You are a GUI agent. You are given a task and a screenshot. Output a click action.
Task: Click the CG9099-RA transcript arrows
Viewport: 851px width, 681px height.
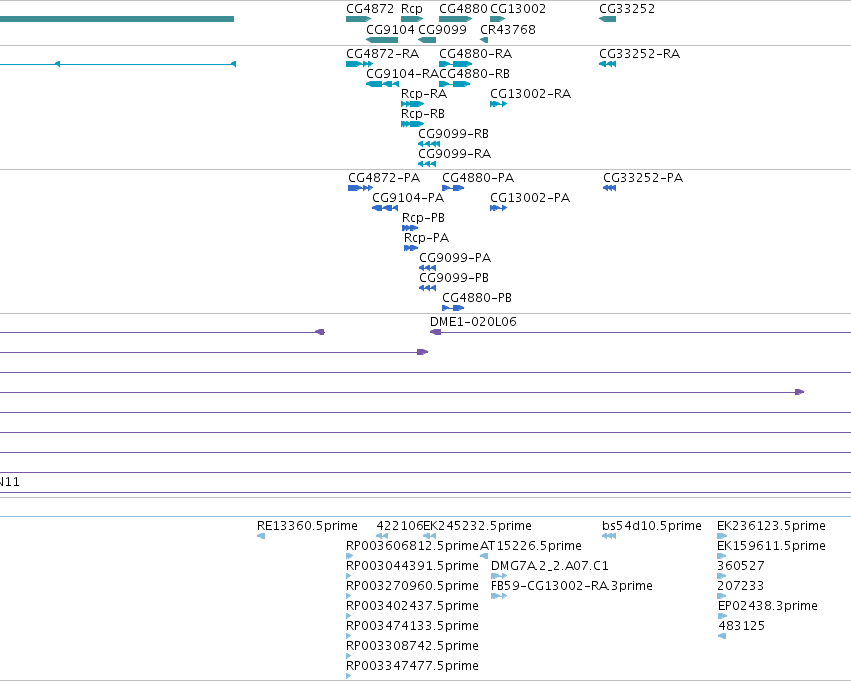[x=427, y=164]
